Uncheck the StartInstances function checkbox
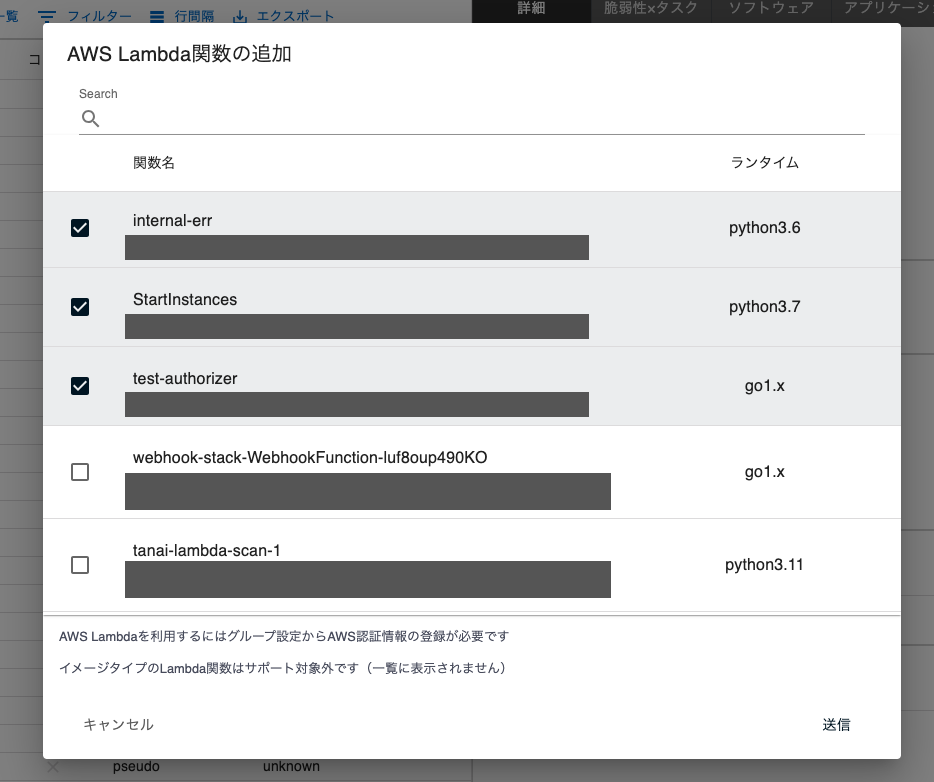This screenshot has height=782, width=934. (x=80, y=307)
